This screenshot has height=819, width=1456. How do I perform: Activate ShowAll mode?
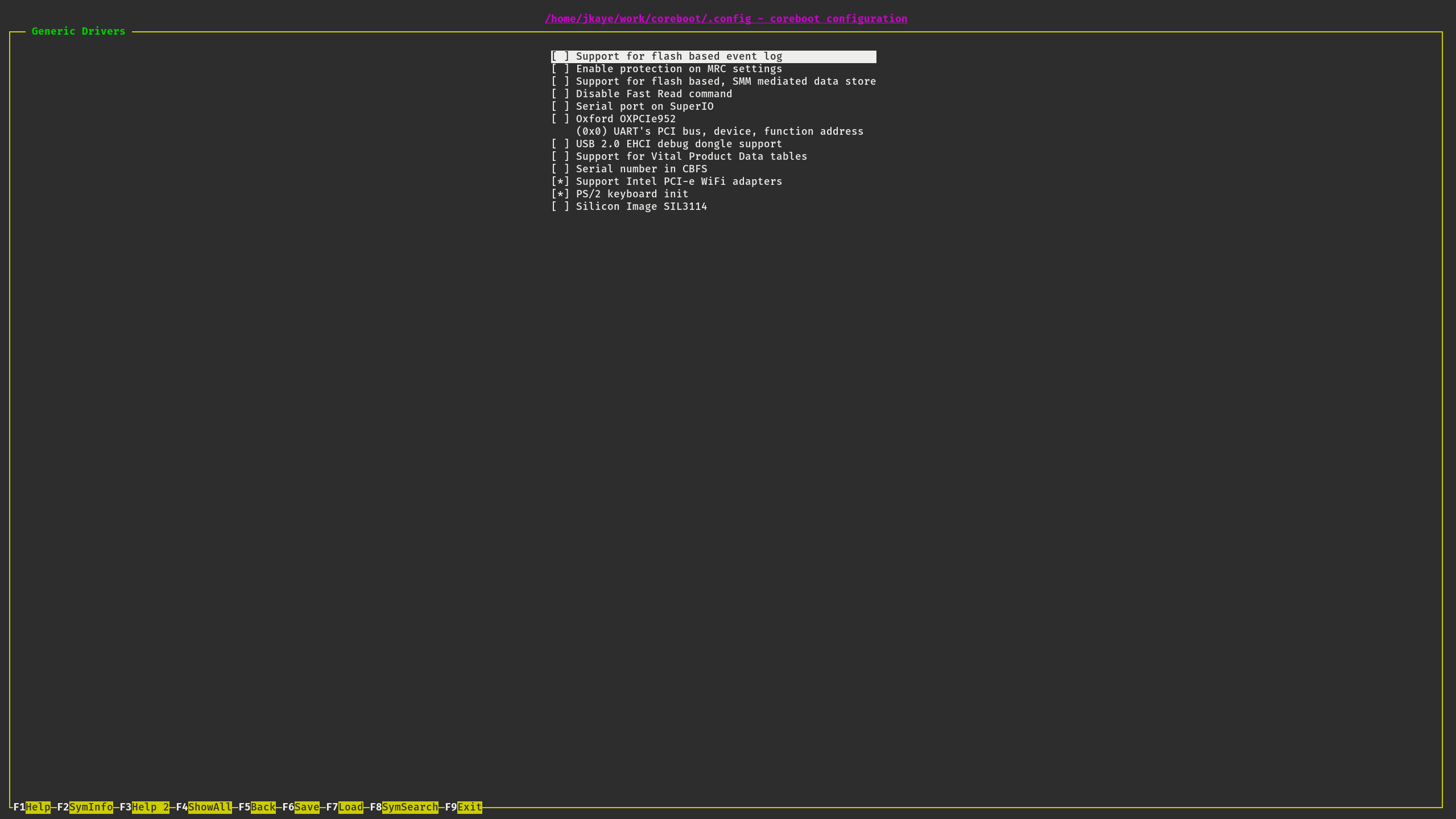(x=210, y=807)
